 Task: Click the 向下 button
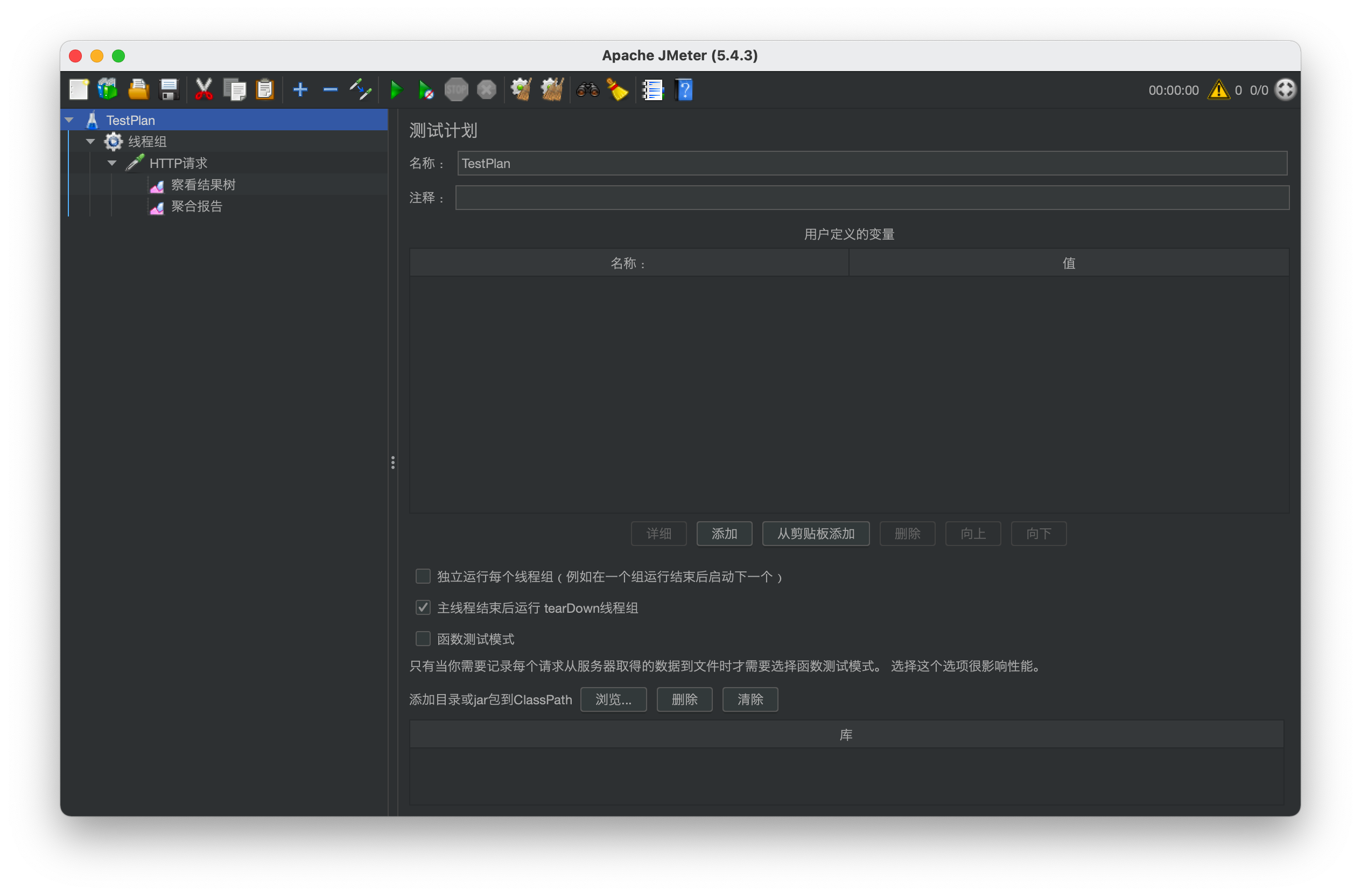(1039, 534)
